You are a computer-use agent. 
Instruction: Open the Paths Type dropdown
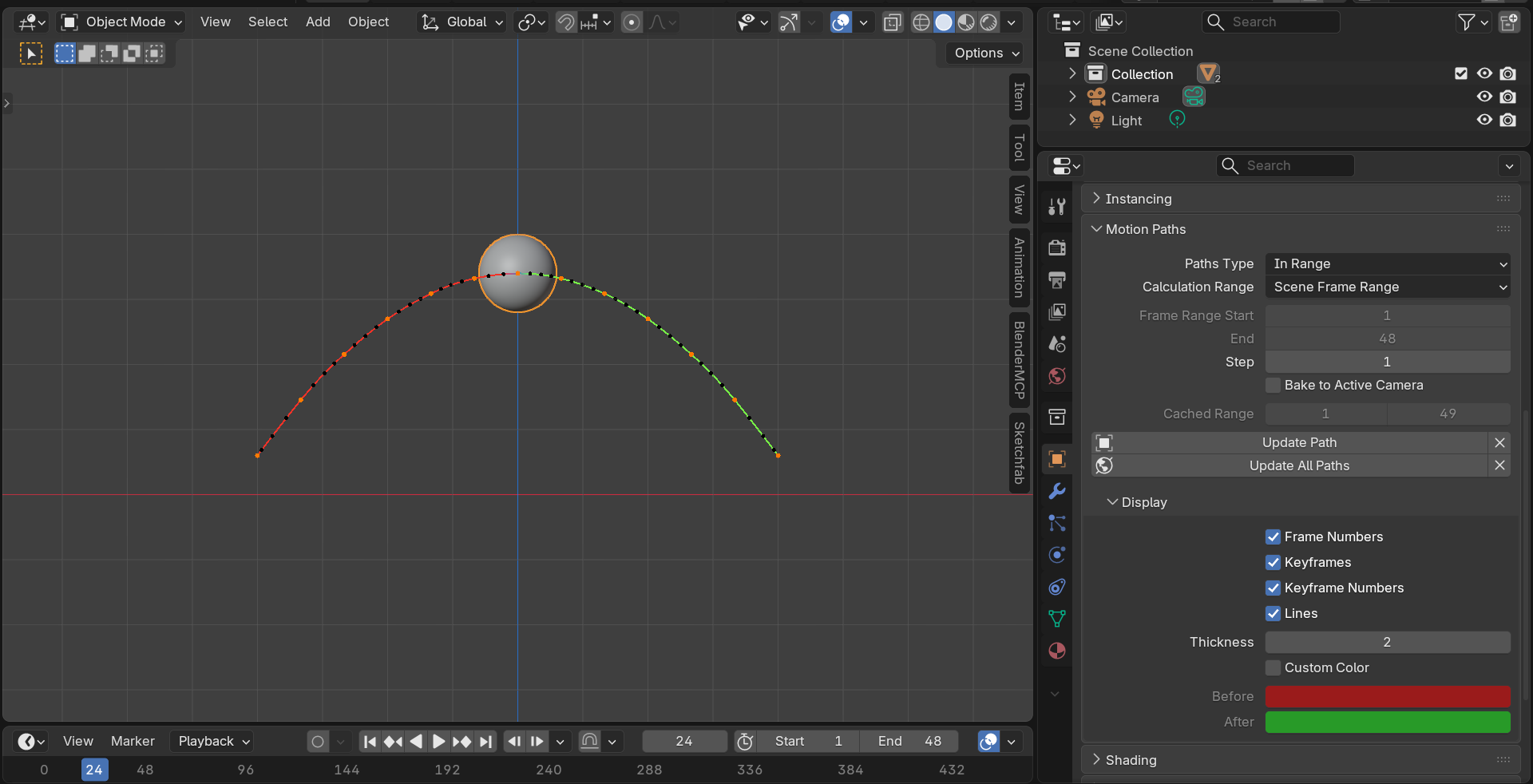[x=1388, y=263]
